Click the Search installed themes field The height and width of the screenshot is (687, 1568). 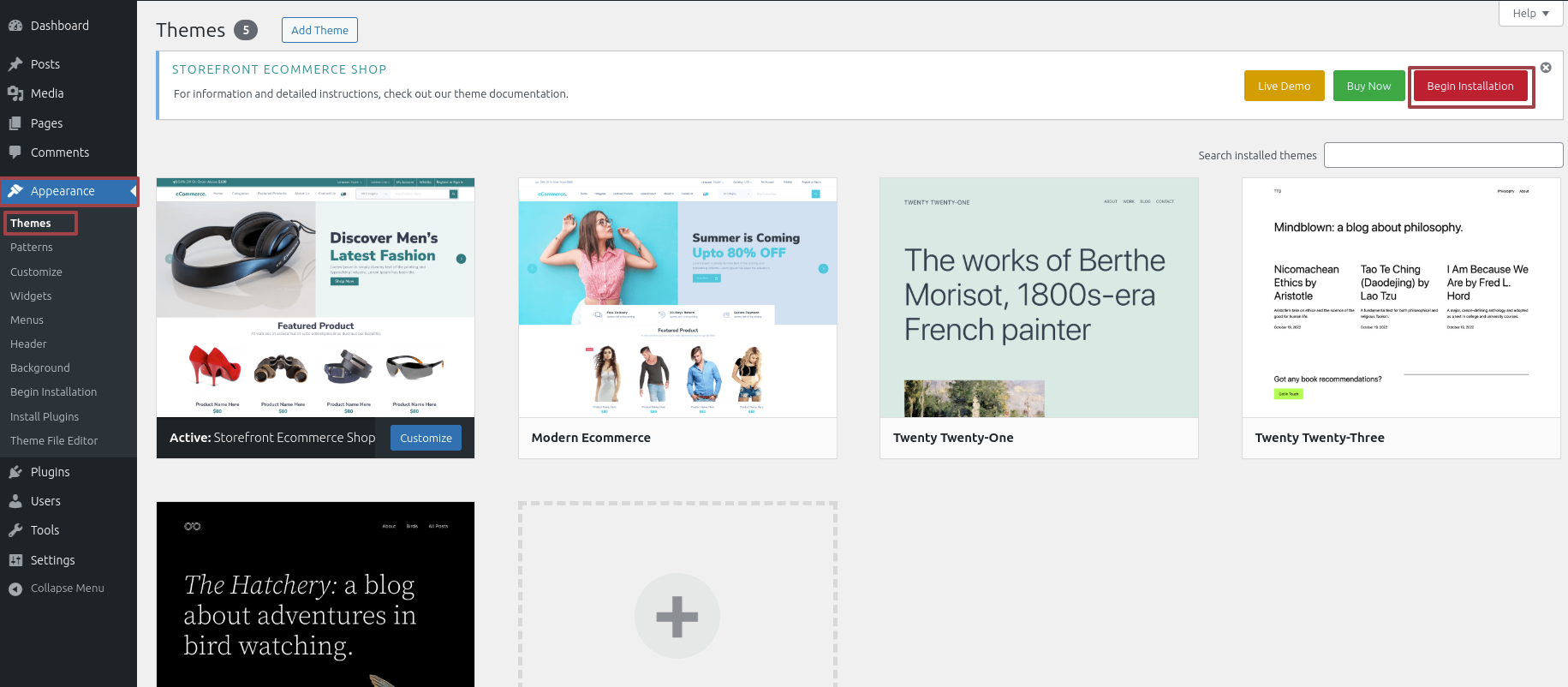(x=1443, y=155)
